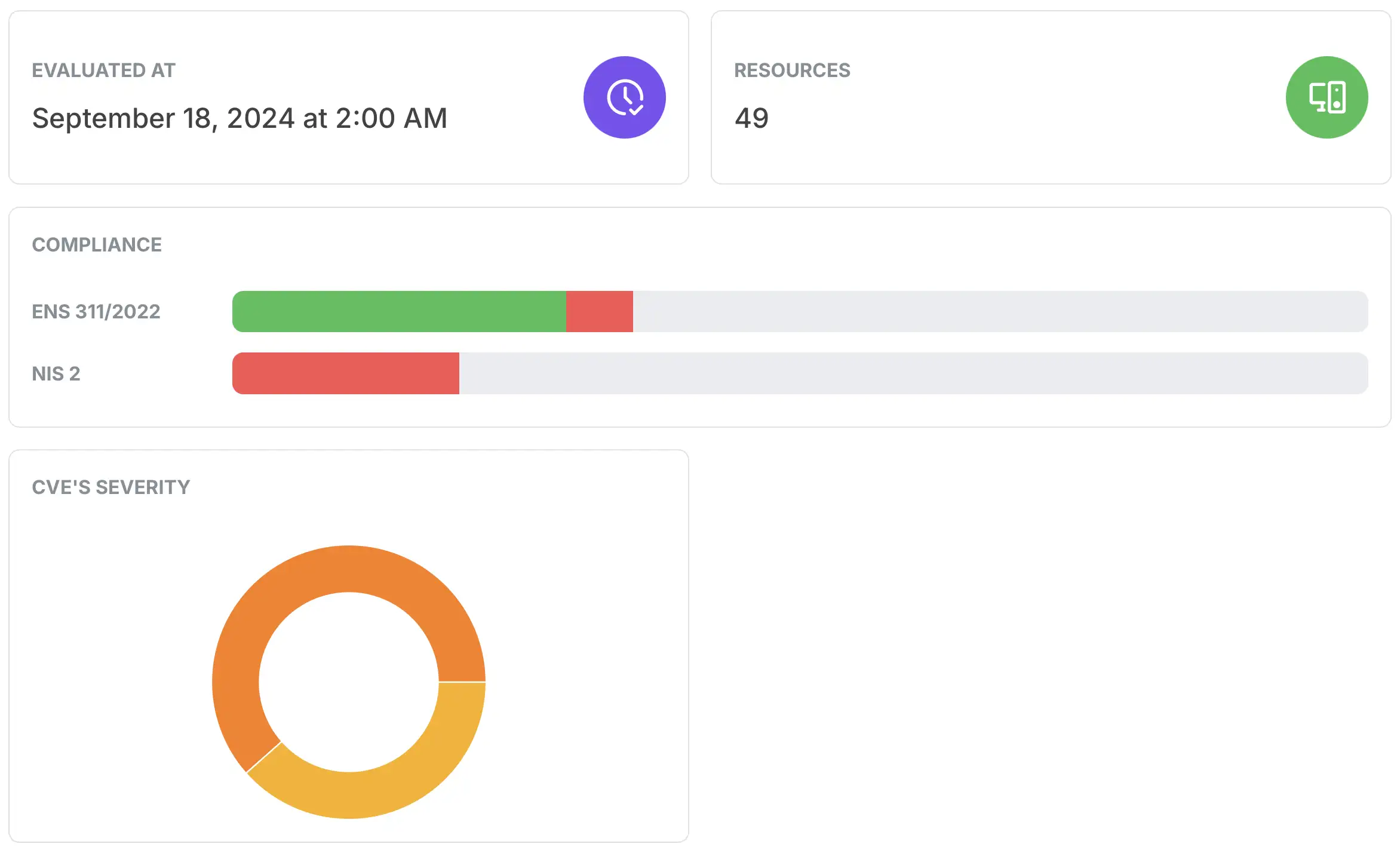Image resolution: width=1400 pixels, height=853 pixels.
Task: Click the grey remainder of ENS 311/2022 bar
Action: coord(1000,311)
